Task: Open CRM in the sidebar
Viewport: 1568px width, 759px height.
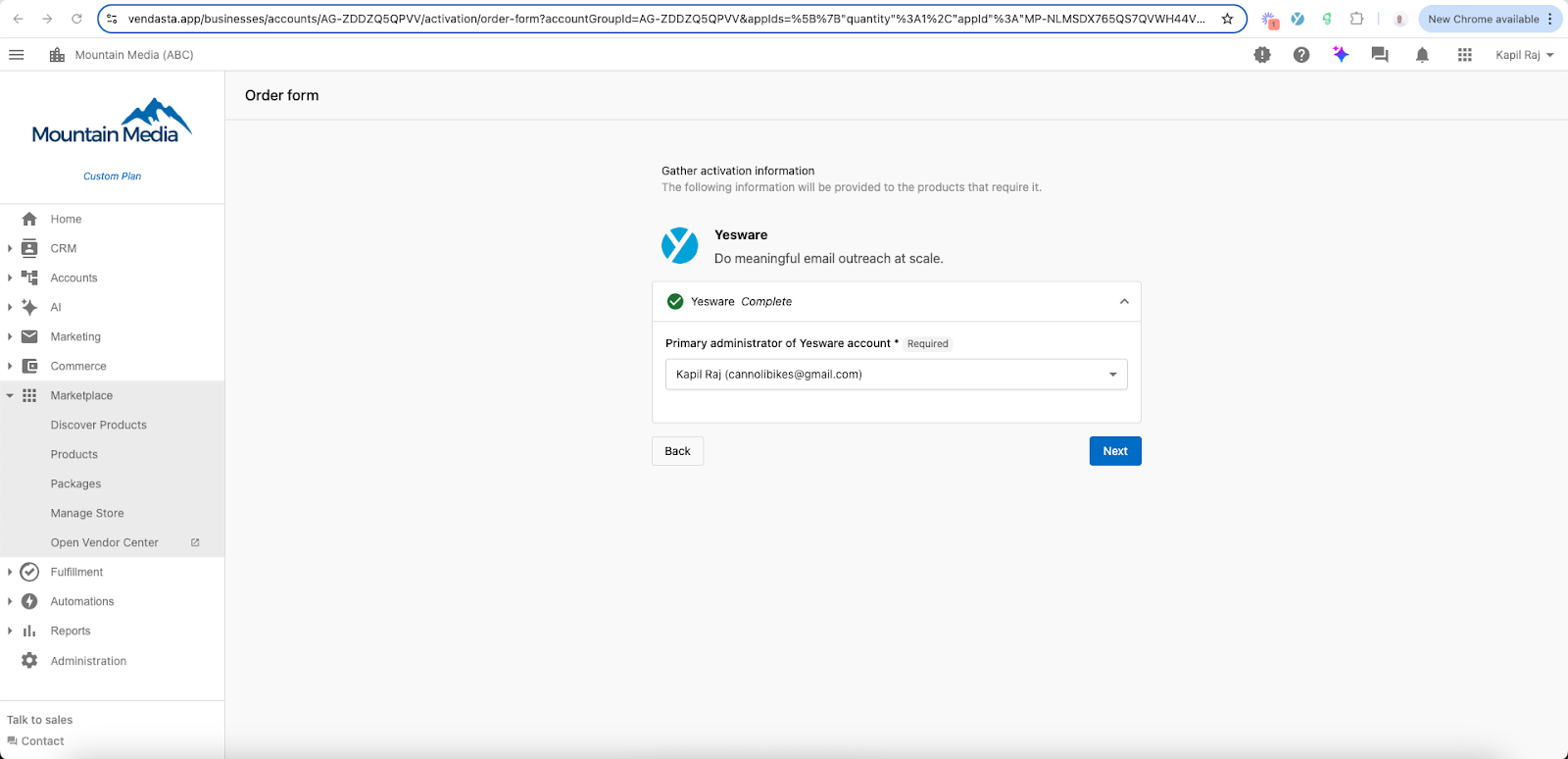Action: [64, 248]
